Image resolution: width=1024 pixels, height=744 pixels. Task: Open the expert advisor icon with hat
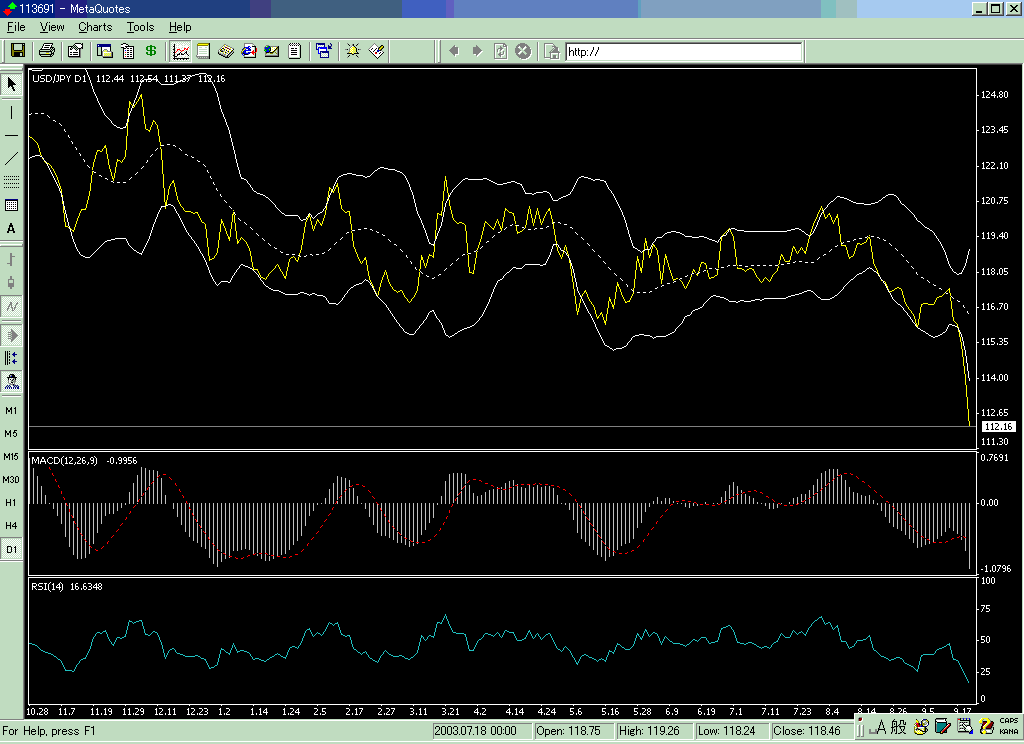[12, 380]
